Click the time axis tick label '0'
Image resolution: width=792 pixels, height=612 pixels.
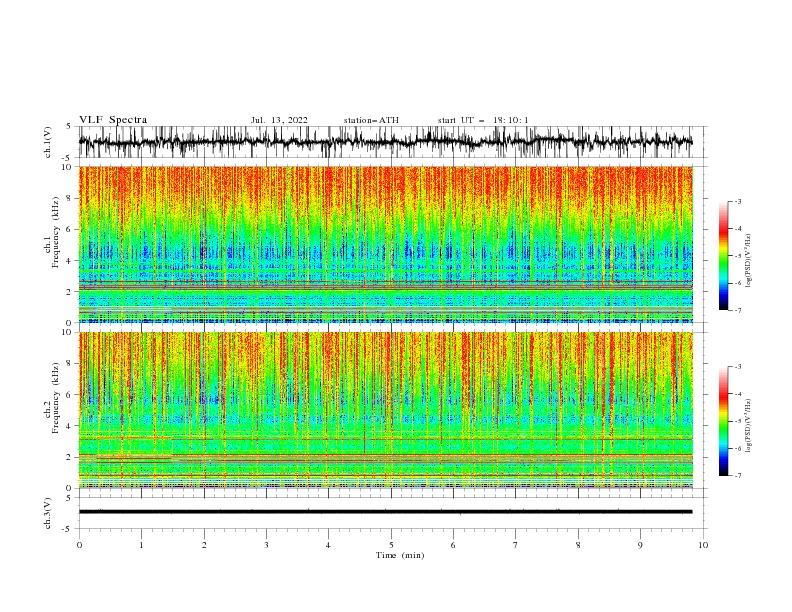click(79, 545)
